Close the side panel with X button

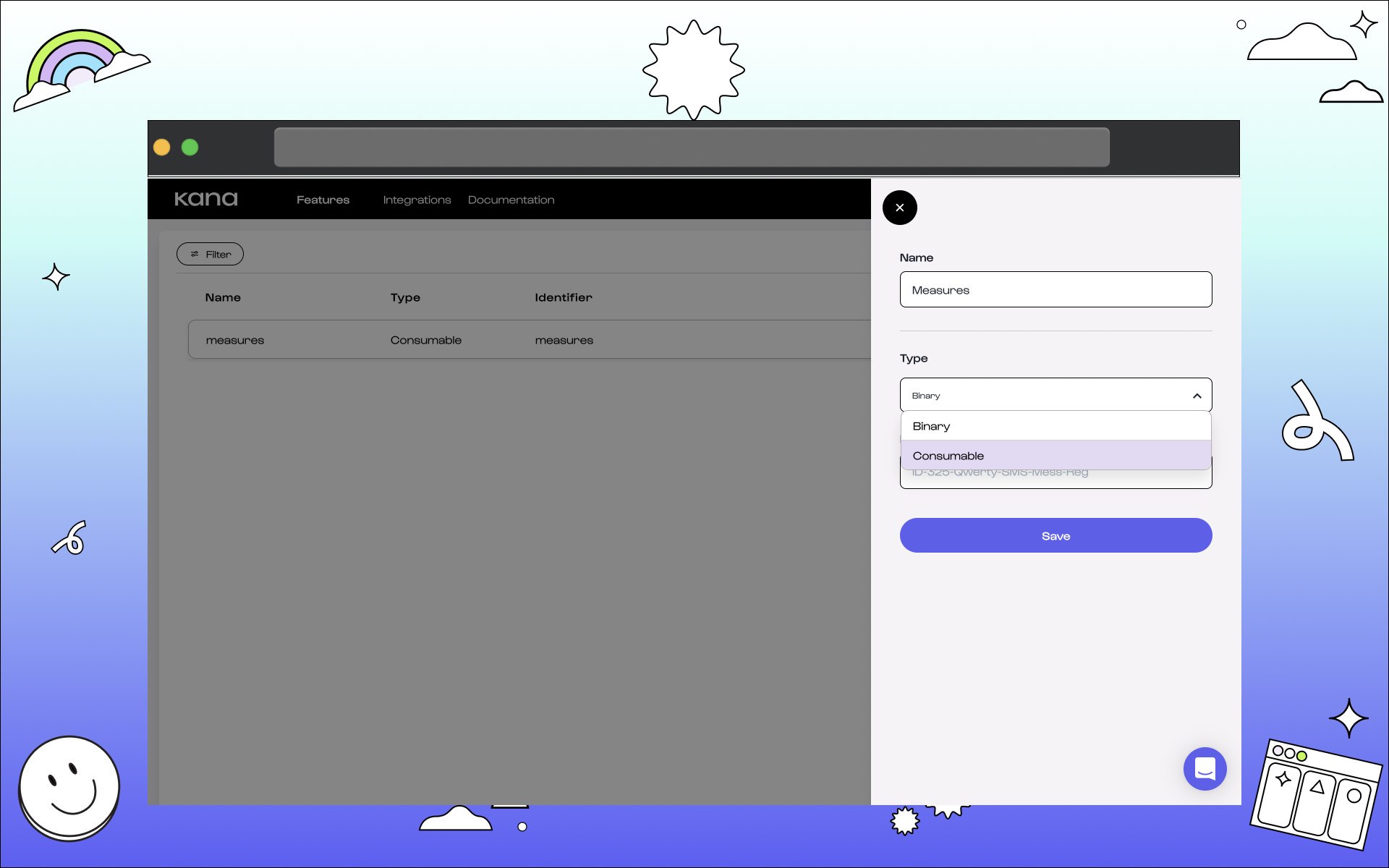click(x=899, y=208)
